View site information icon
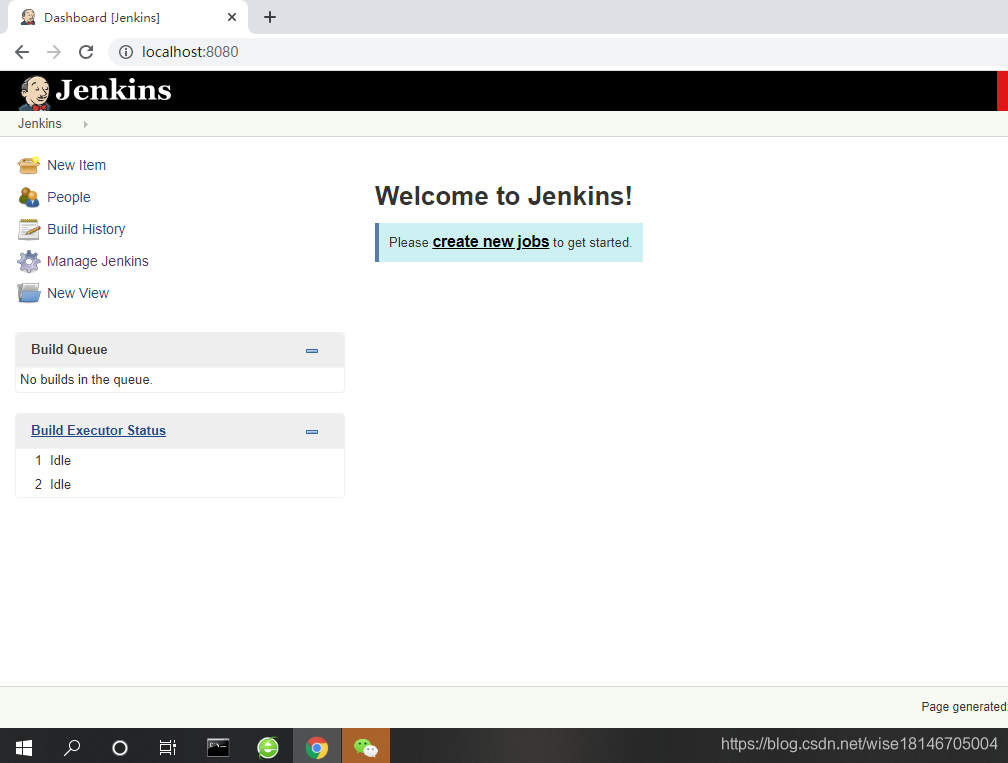The image size is (1008, 763). pos(126,52)
